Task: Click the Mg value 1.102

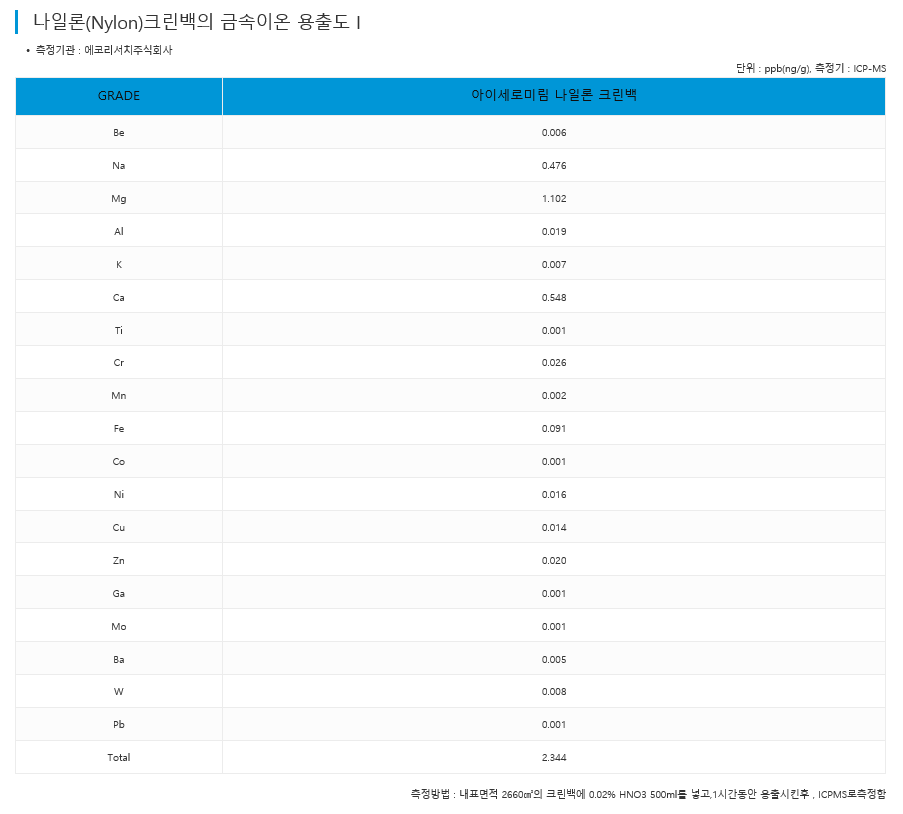Action: (x=553, y=198)
